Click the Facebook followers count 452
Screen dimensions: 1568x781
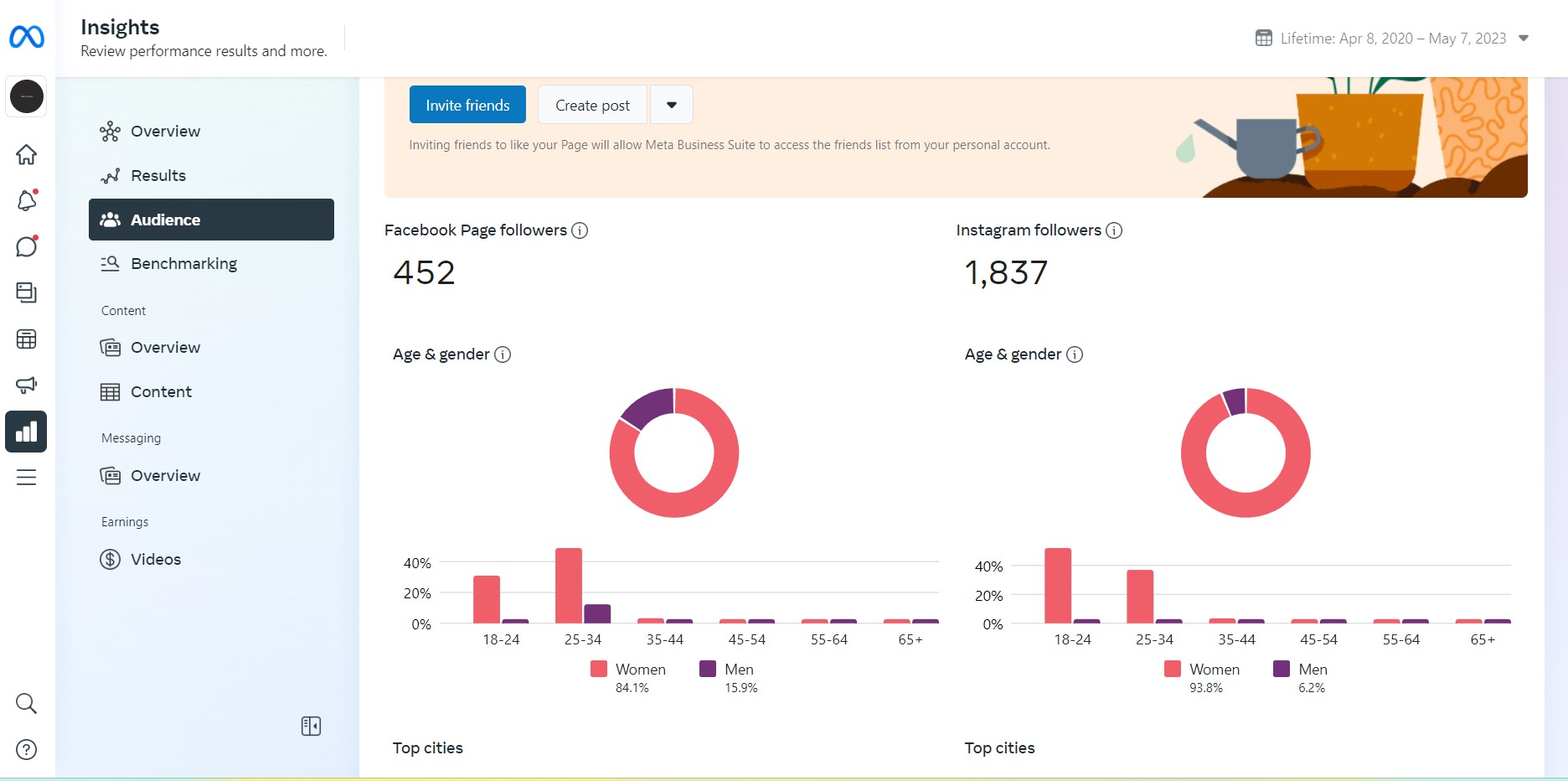click(x=424, y=272)
